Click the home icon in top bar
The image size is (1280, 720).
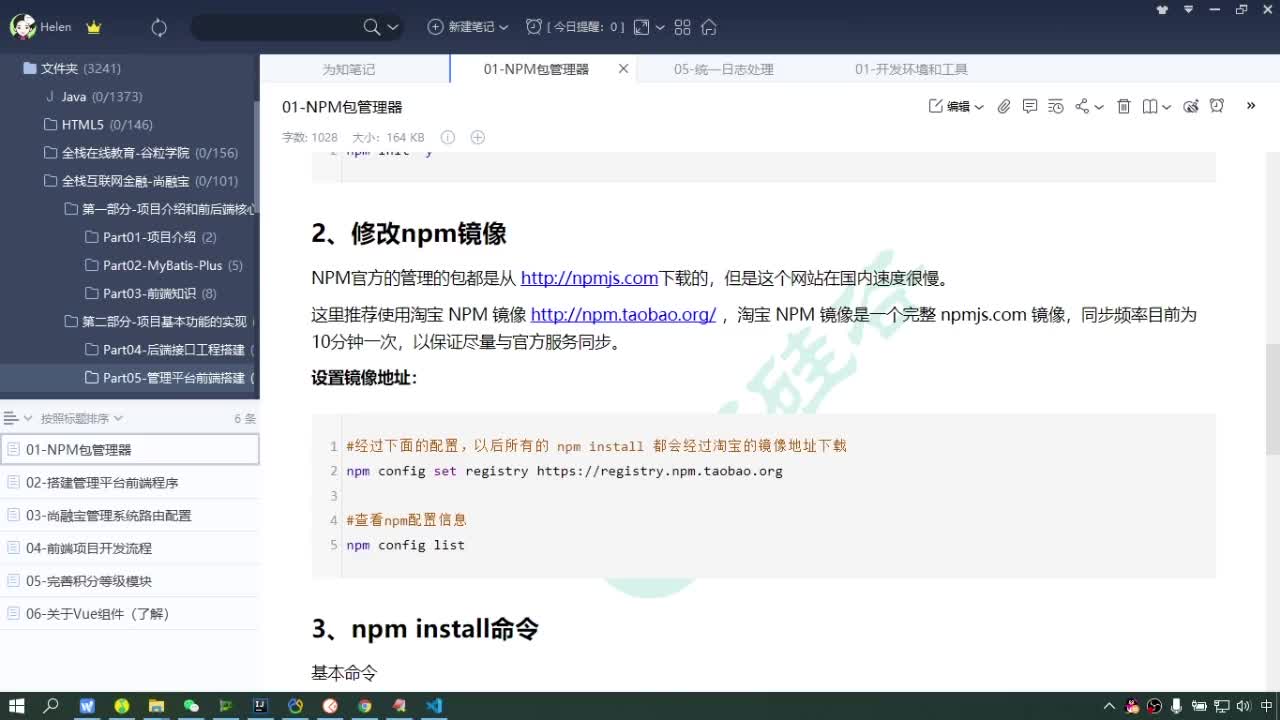[709, 27]
